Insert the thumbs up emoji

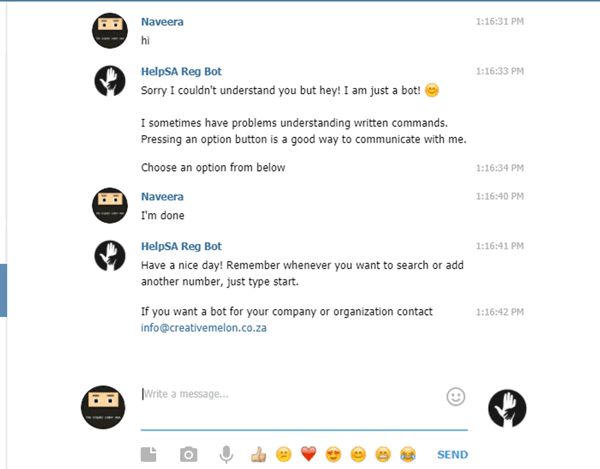258,455
